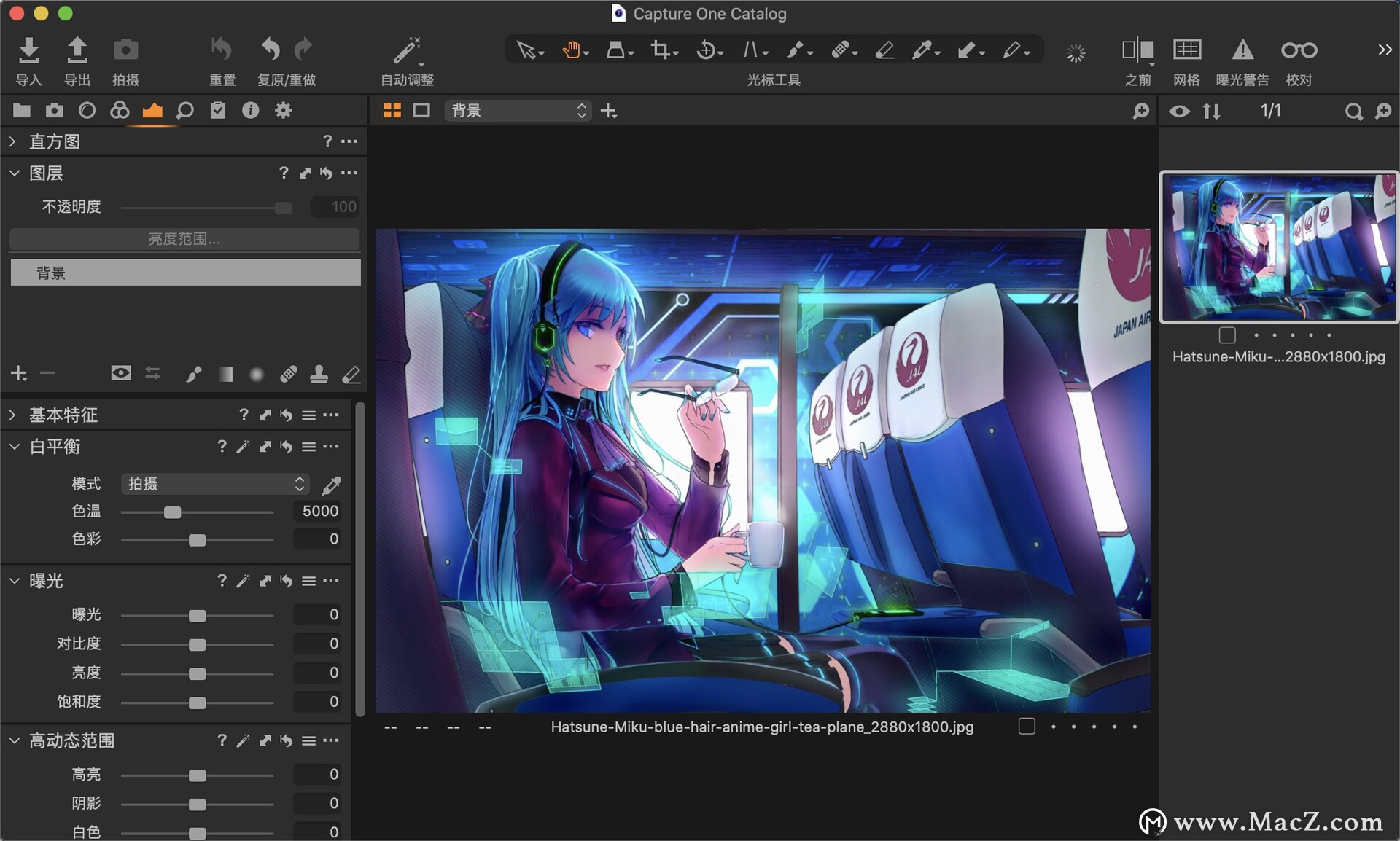Open the Capture camera tool tab
The width and height of the screenshot is (1400, 841).
tap(54, 110)
